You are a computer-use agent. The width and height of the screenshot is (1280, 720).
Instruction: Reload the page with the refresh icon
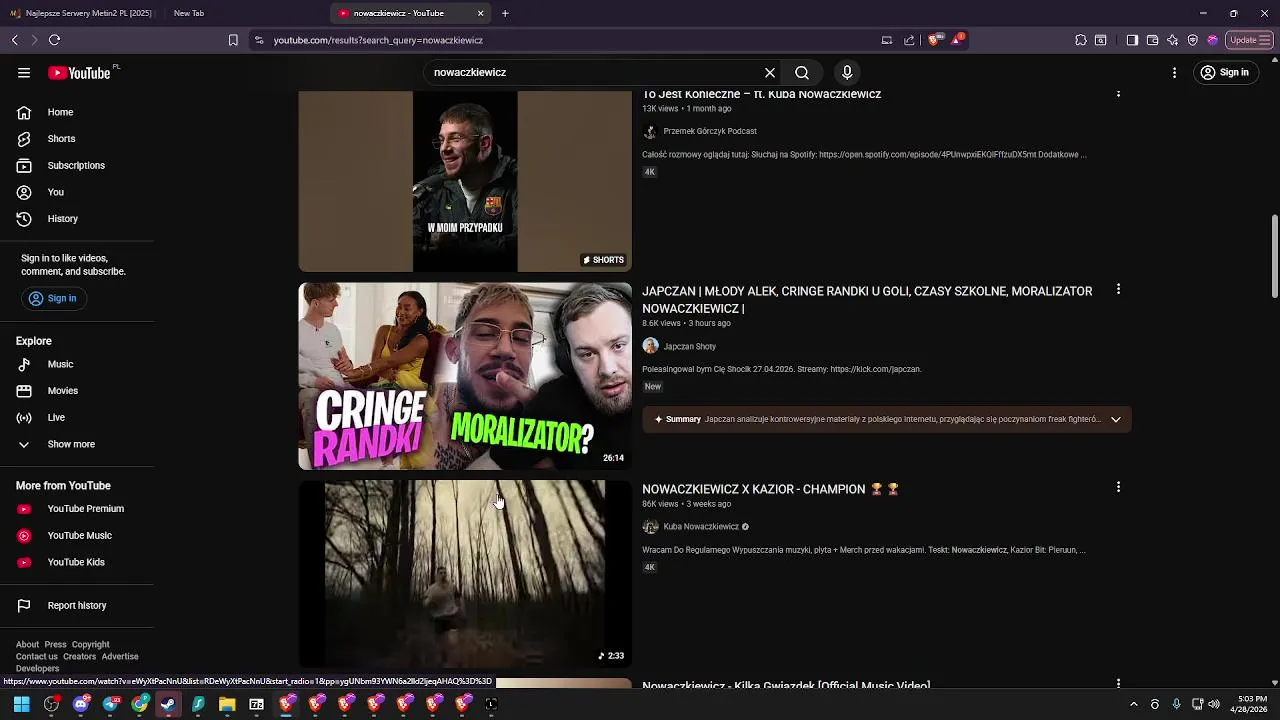[x=54, y=40]
